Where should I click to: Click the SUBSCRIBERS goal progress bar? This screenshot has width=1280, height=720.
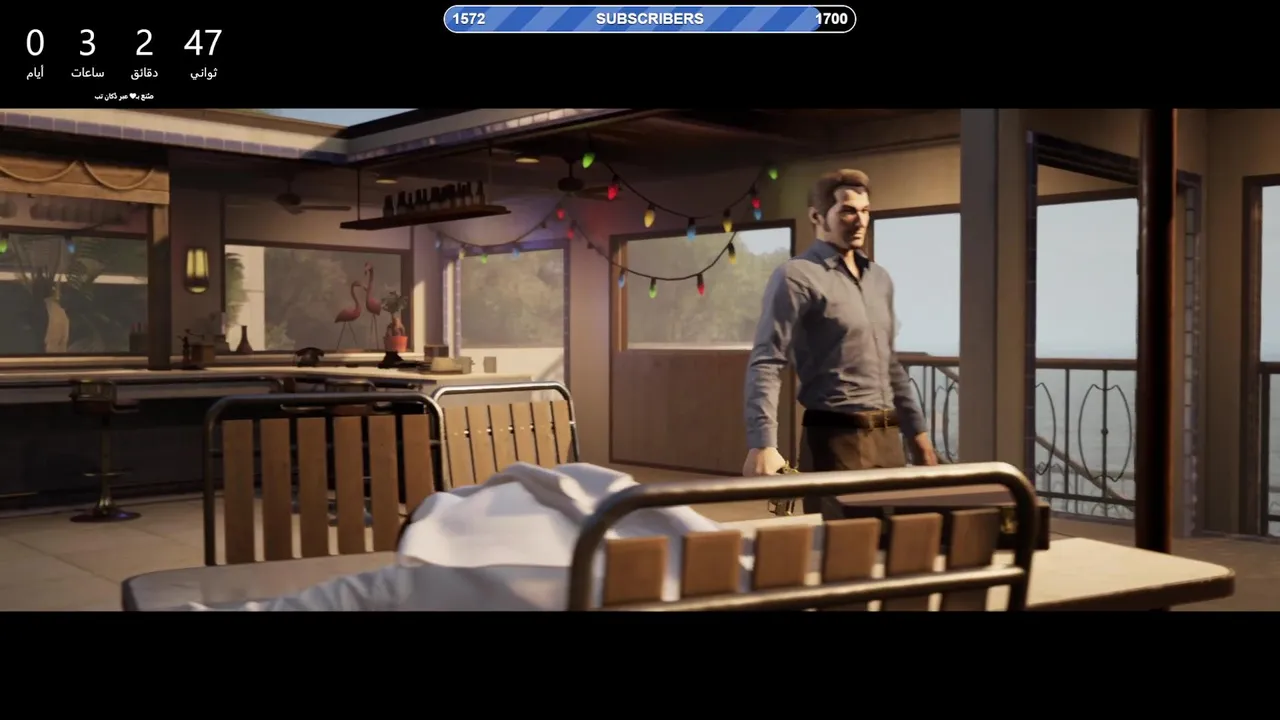[x=650, y=19]
